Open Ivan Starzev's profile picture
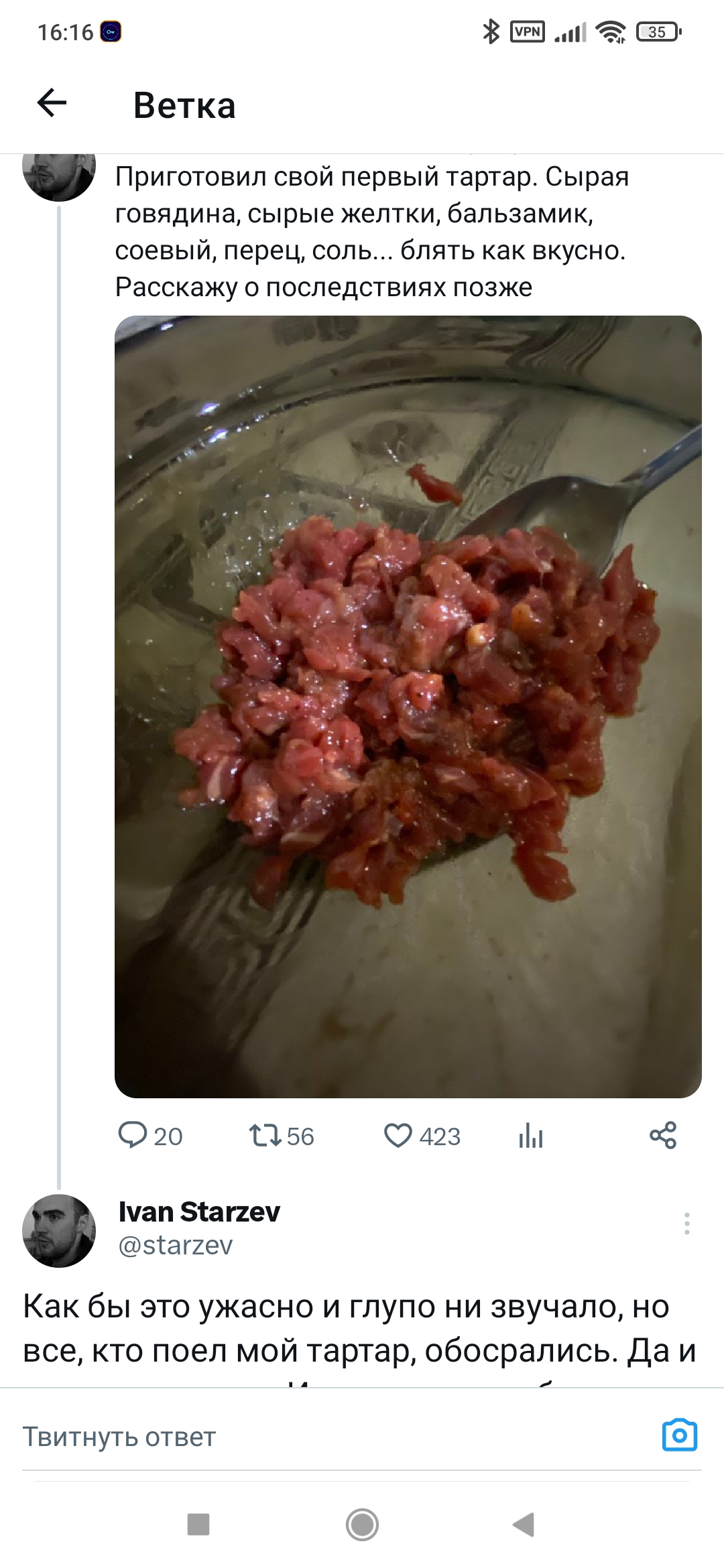 pos(59,1230)
